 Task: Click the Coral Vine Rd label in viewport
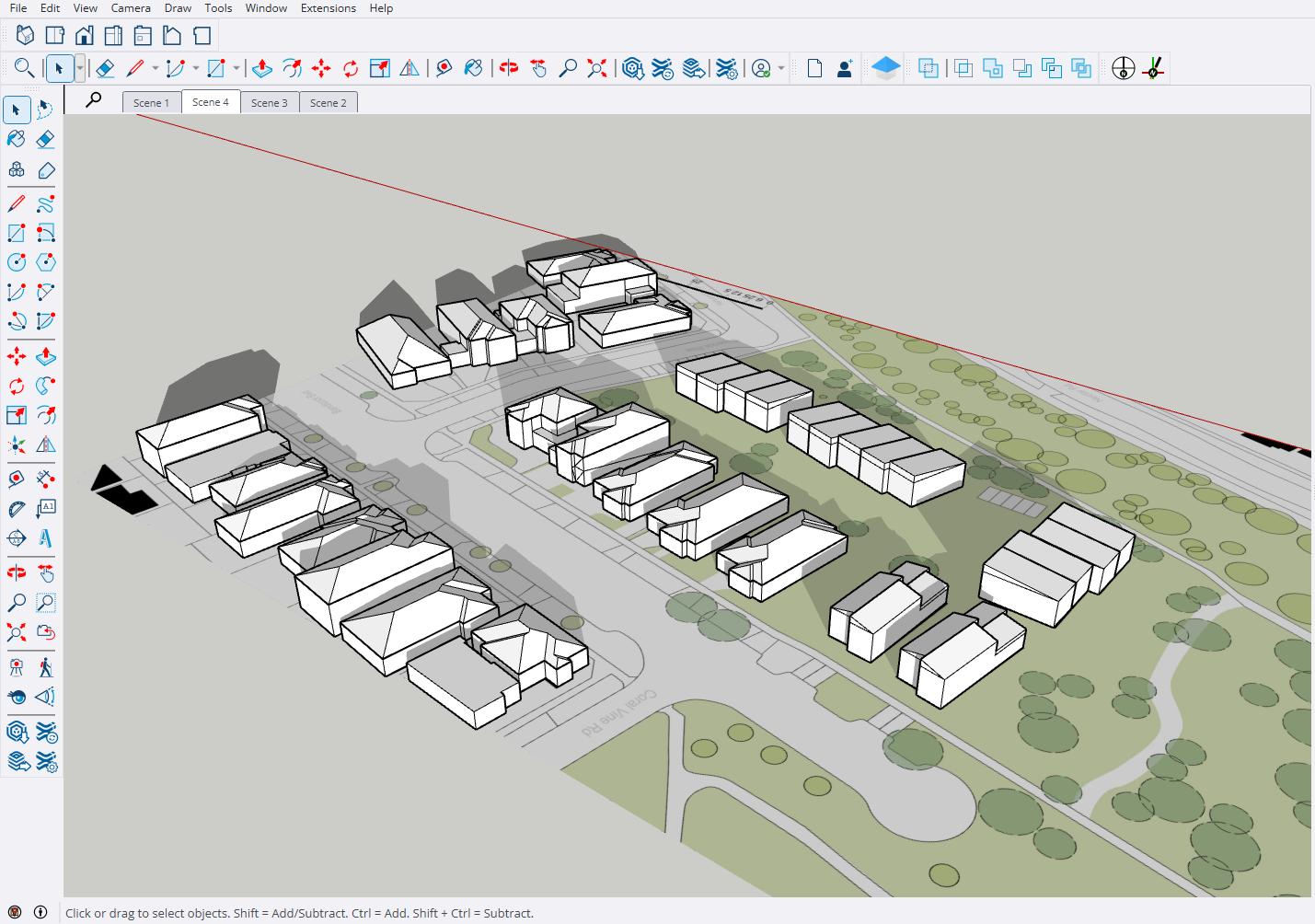pyautogui.click(x=619, y=713)
